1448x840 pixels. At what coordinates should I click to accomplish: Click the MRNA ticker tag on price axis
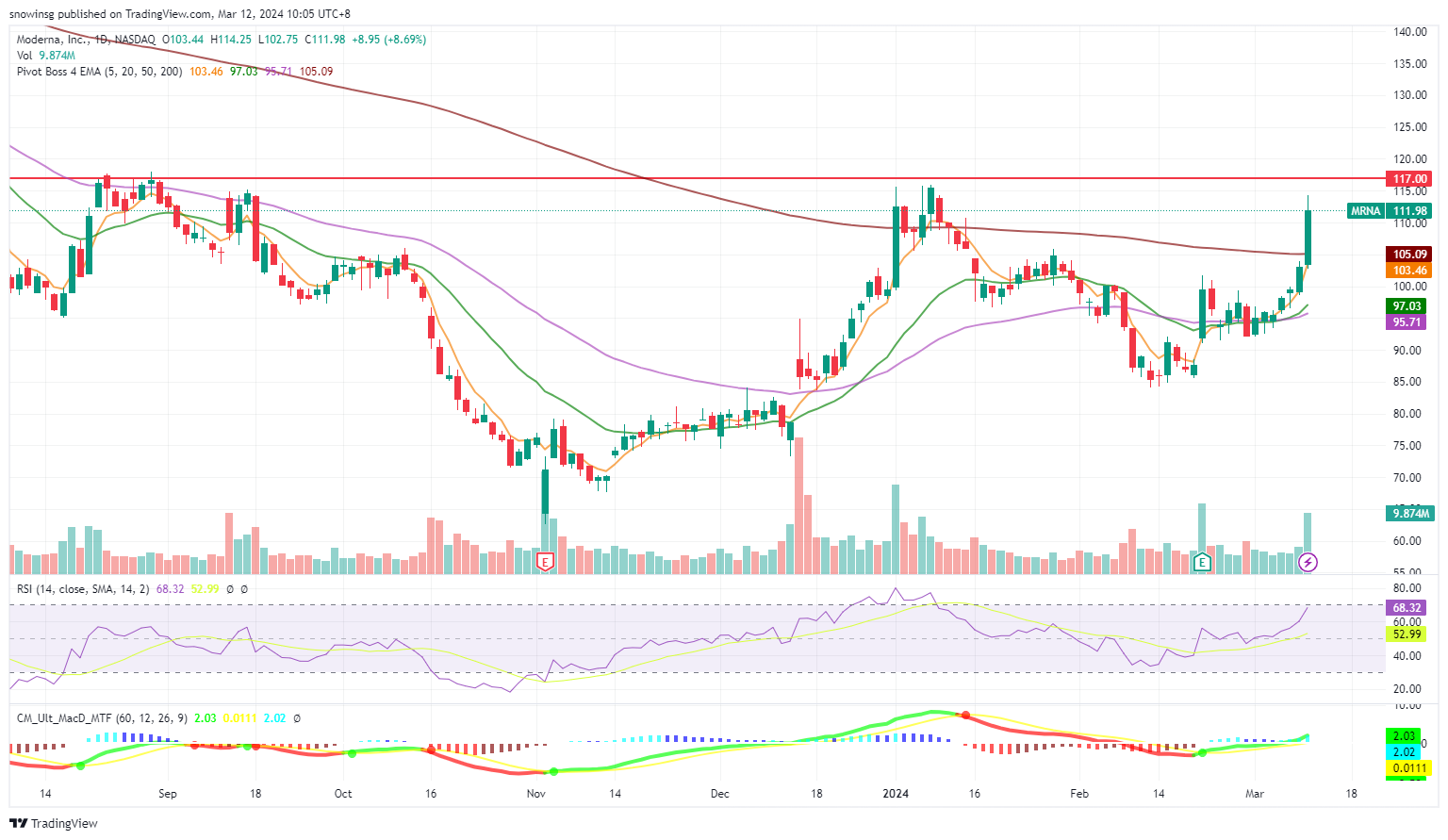[1365, 211]
